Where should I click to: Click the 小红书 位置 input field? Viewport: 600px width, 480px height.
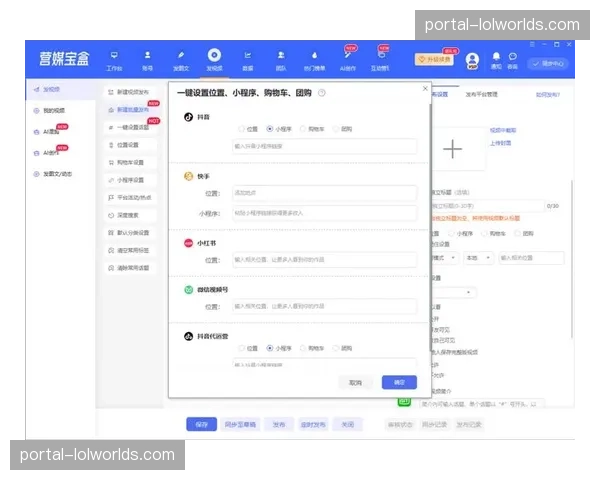pyautogui.click(x=324, y=260)
